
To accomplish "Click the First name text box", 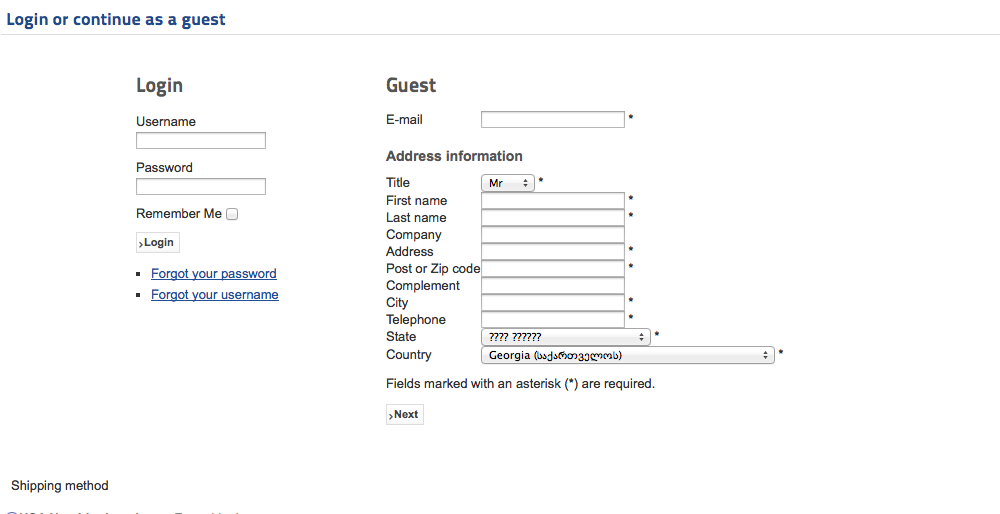I will pyautogui.click(x=553, y=201).
